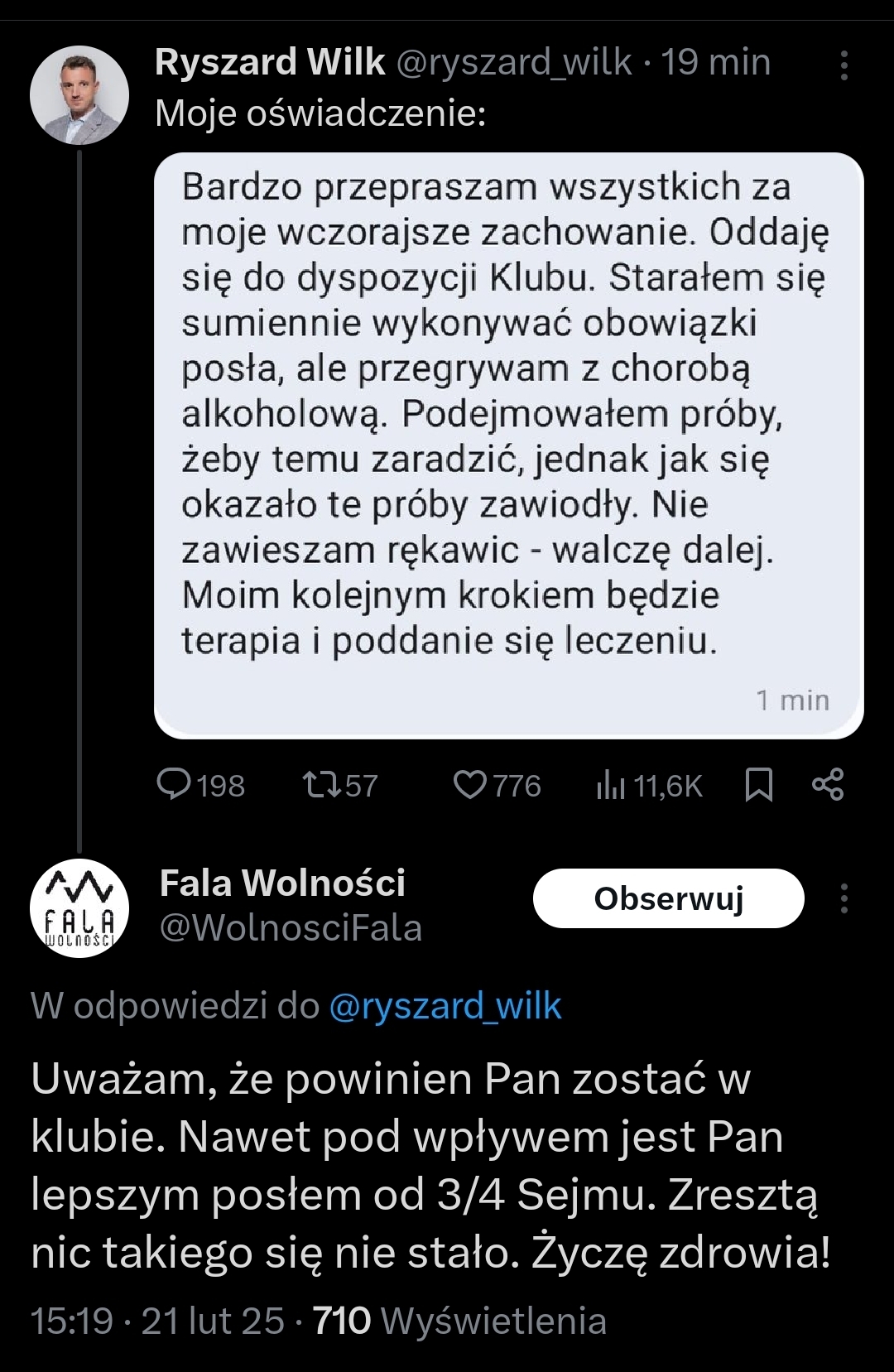Screen dimensions: 894x1372
Task: Like the post with heart icon
Action: (x=470, y=784)
